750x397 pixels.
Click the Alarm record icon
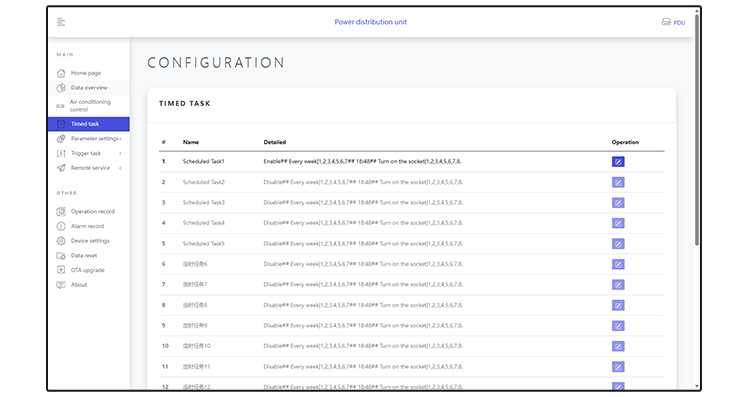tap(61, 226)
